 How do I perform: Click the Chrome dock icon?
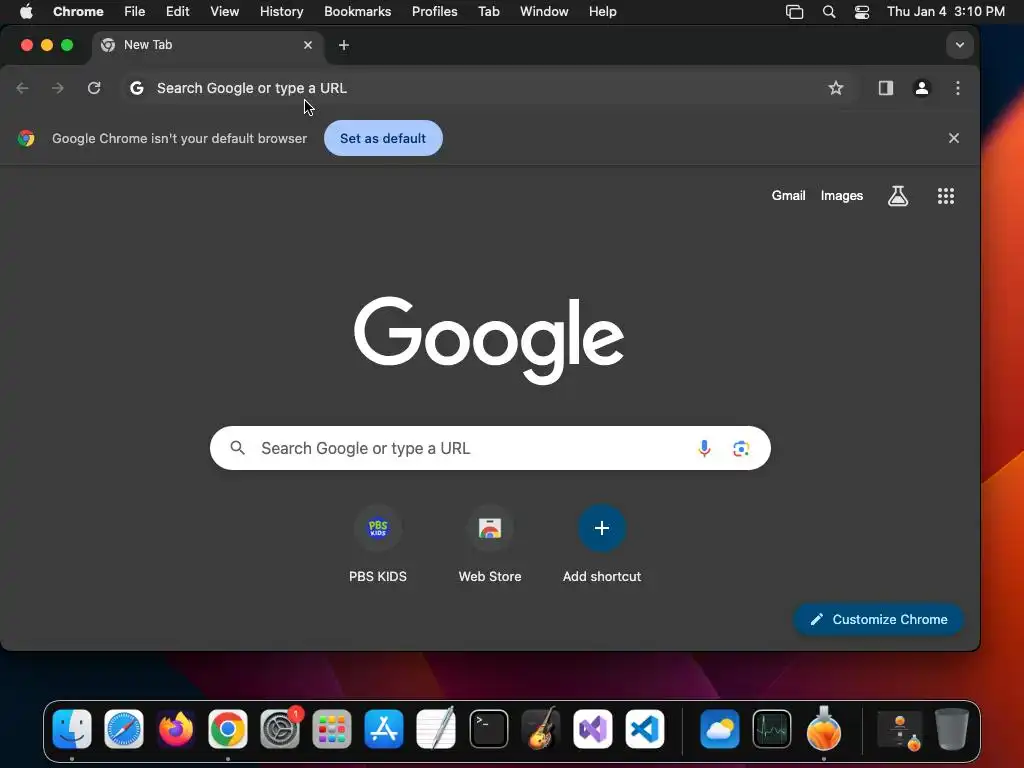point(228,729)
